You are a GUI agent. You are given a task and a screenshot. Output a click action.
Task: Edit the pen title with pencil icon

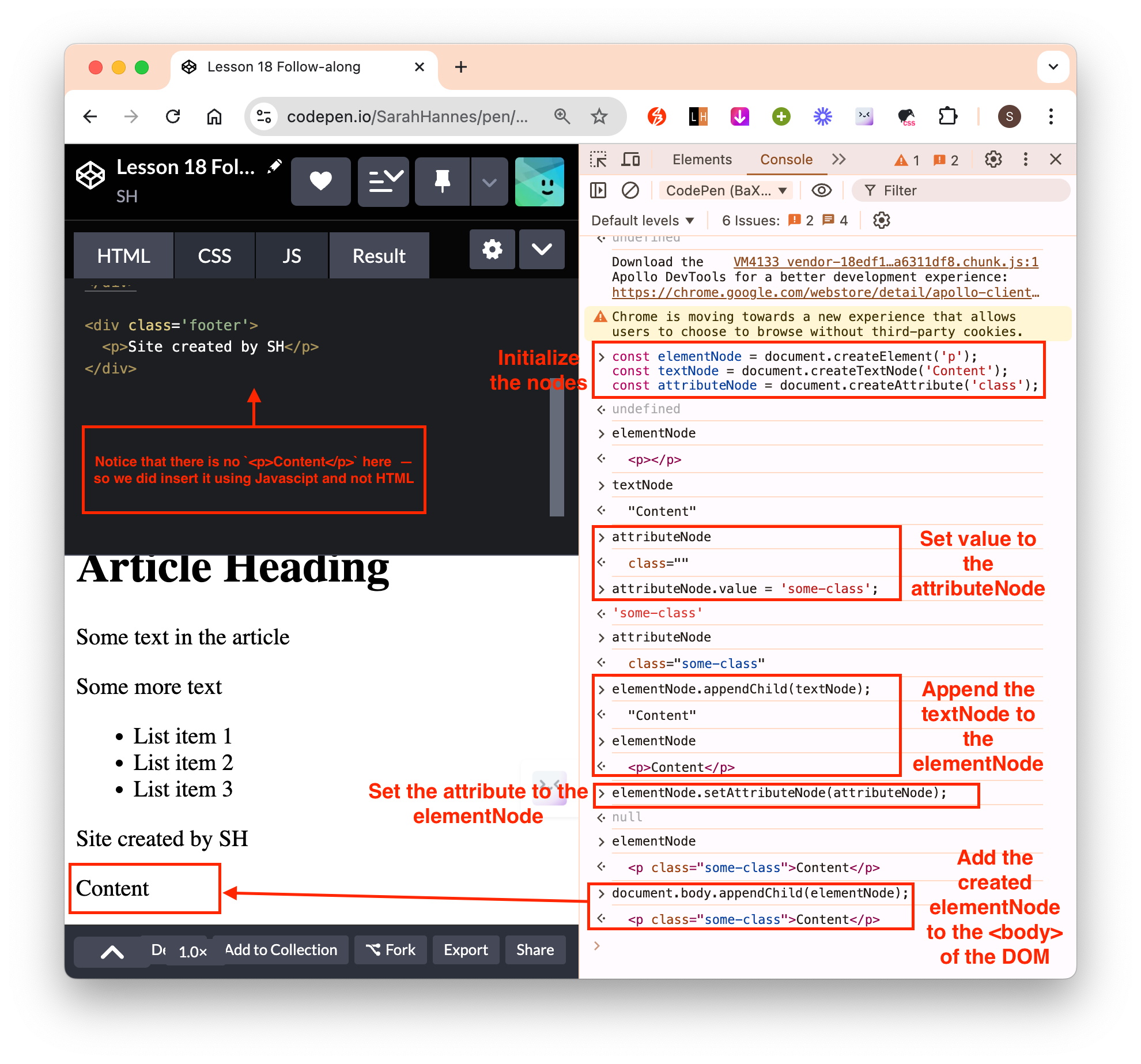click(x=275, y=167)
